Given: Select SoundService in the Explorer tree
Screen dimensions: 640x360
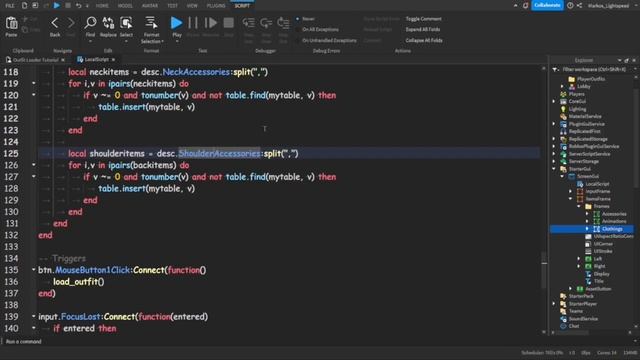Looking at the screenshot, I should click(x=583, y=319).
